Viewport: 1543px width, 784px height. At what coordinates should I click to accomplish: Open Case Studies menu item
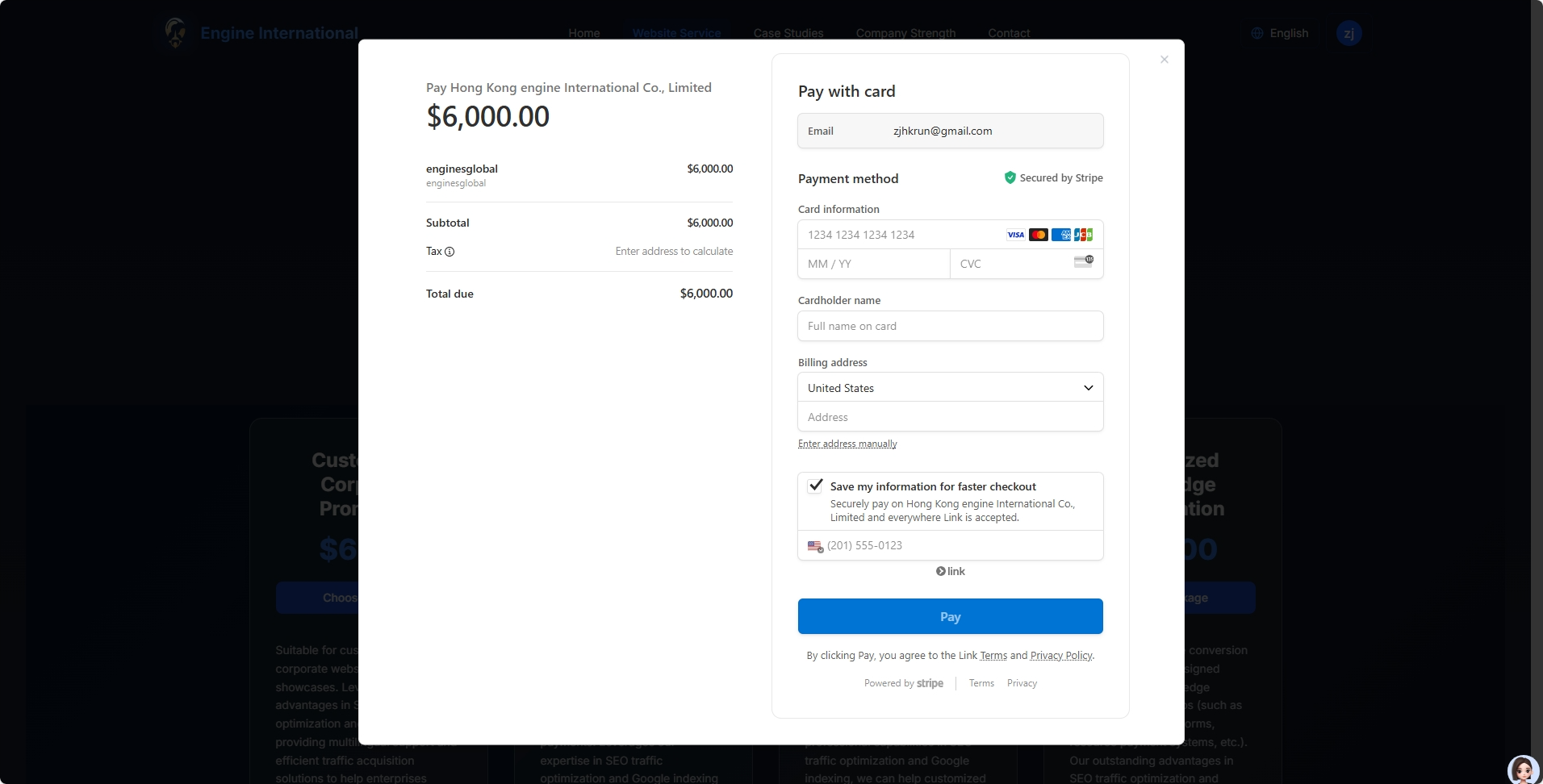click(x=788, y=33)
